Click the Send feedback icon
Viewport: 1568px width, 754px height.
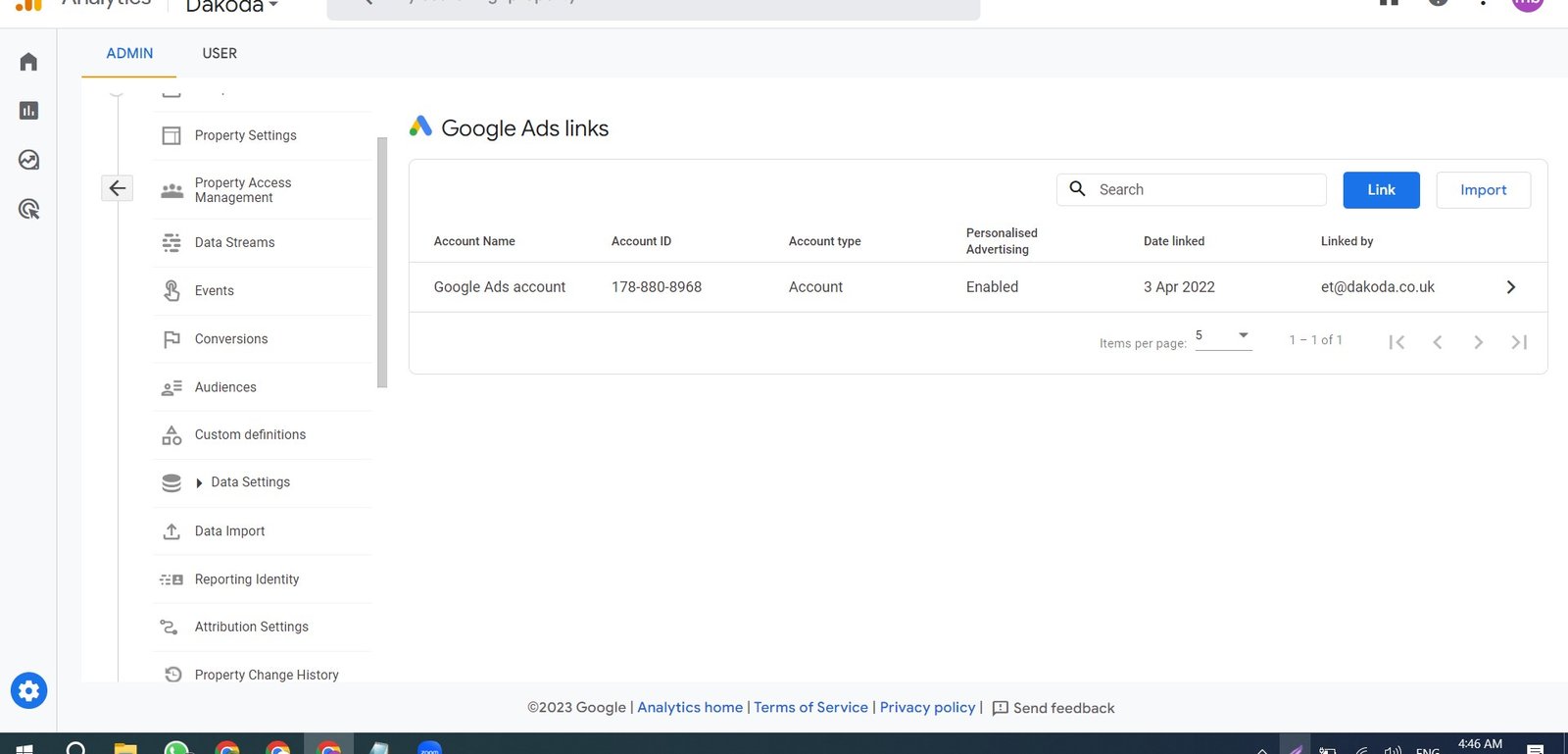pos(1001,708)
